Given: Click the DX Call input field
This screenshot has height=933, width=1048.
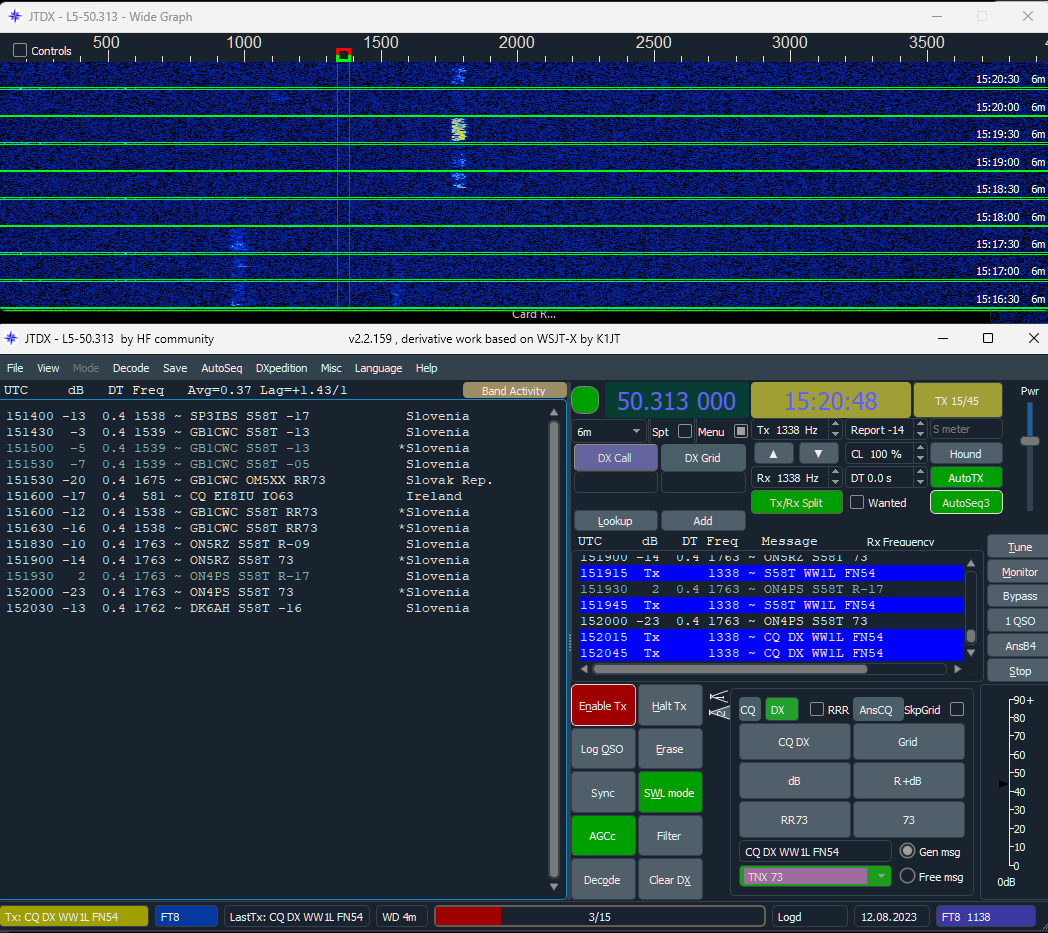Looking at the screenshot, I should 615,482.
